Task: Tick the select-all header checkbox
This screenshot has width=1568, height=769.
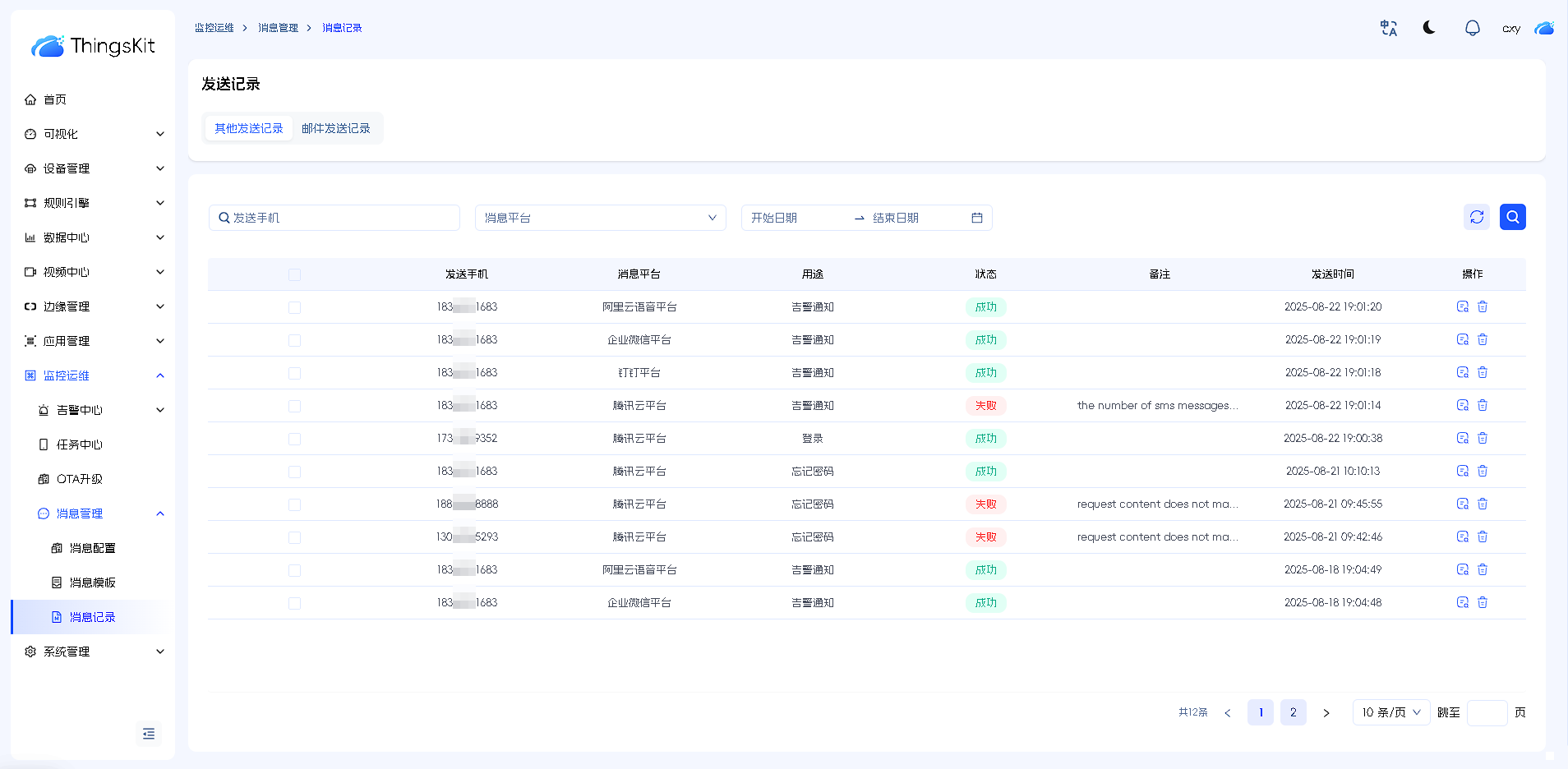Action: pos(294,274)
